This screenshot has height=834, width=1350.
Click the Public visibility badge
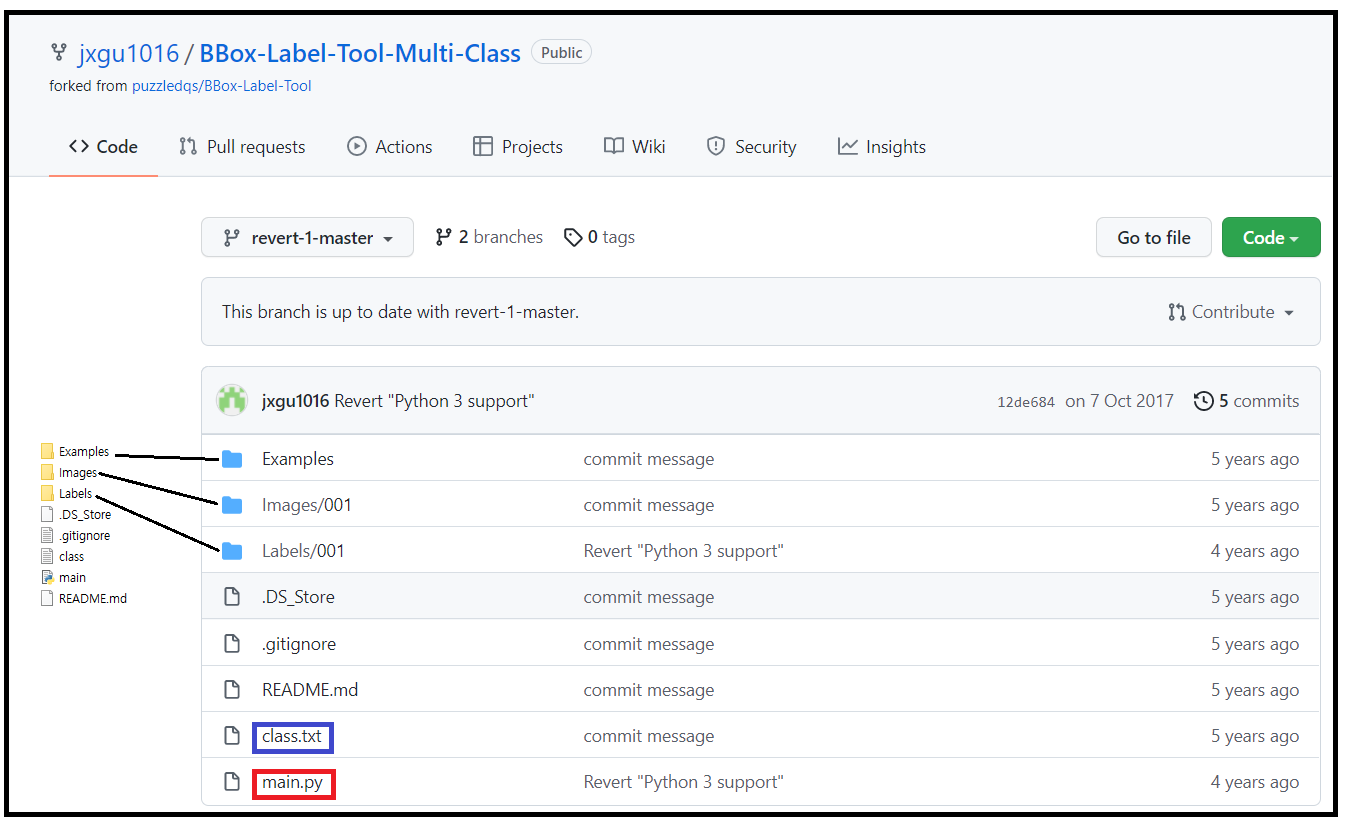[x=561, y=53]
